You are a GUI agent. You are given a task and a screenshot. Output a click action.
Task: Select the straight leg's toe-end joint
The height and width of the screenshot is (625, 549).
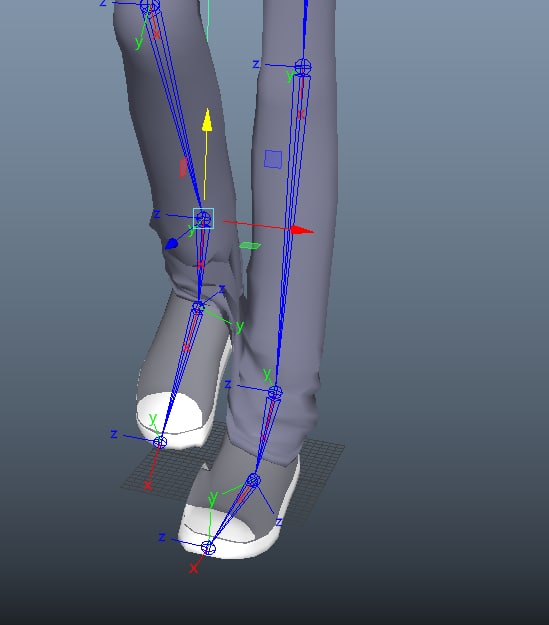(208, 548)
